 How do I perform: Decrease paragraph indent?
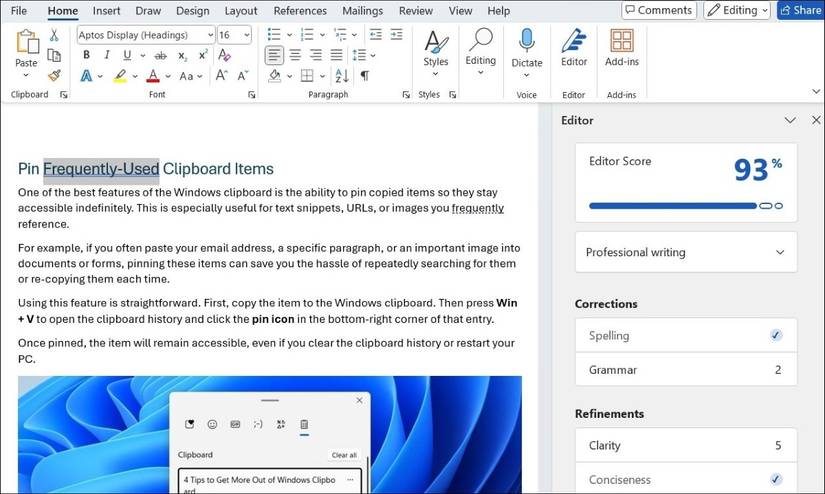pos(376,35)
